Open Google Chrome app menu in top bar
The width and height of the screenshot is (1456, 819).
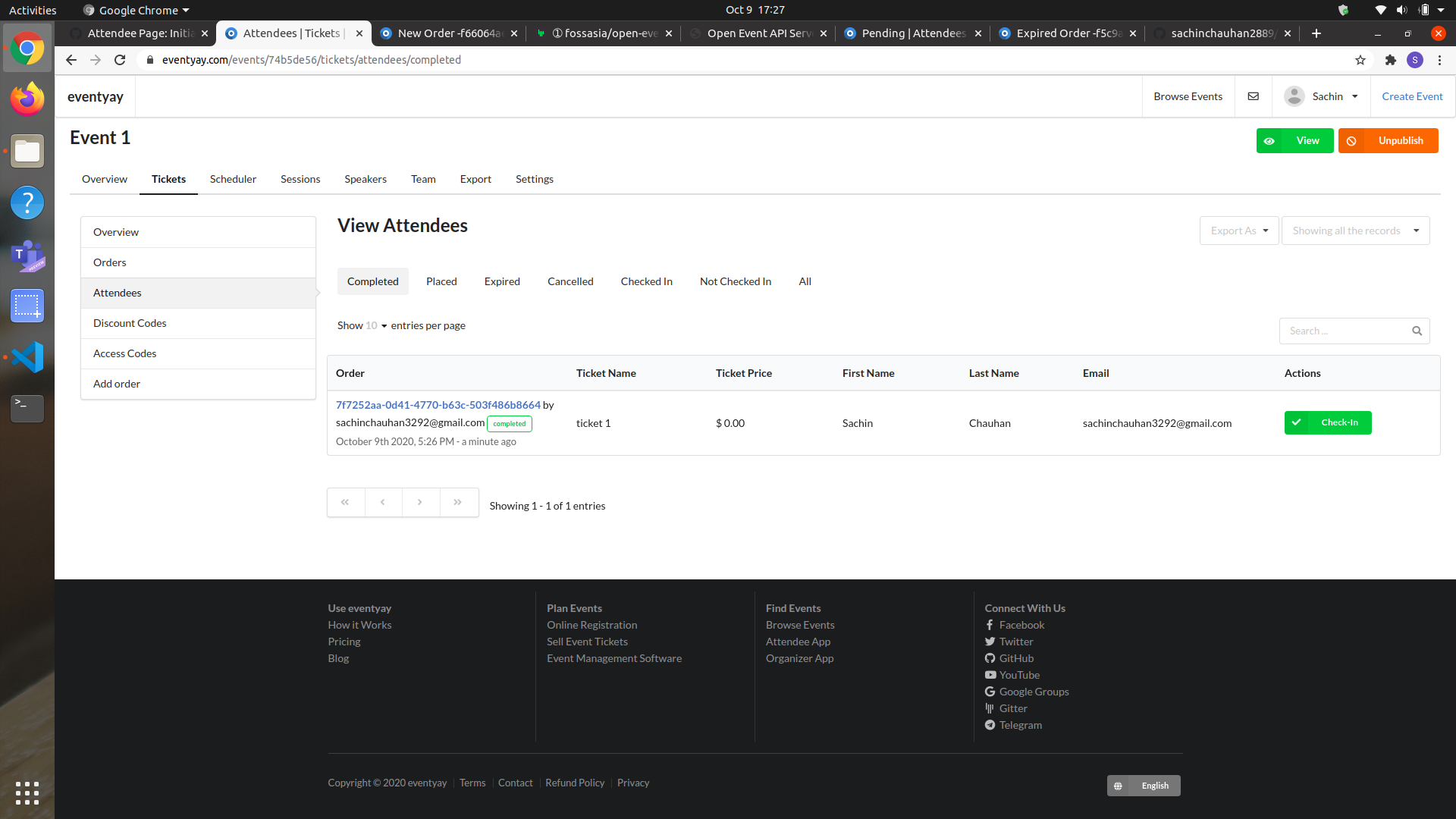point(136,10)
